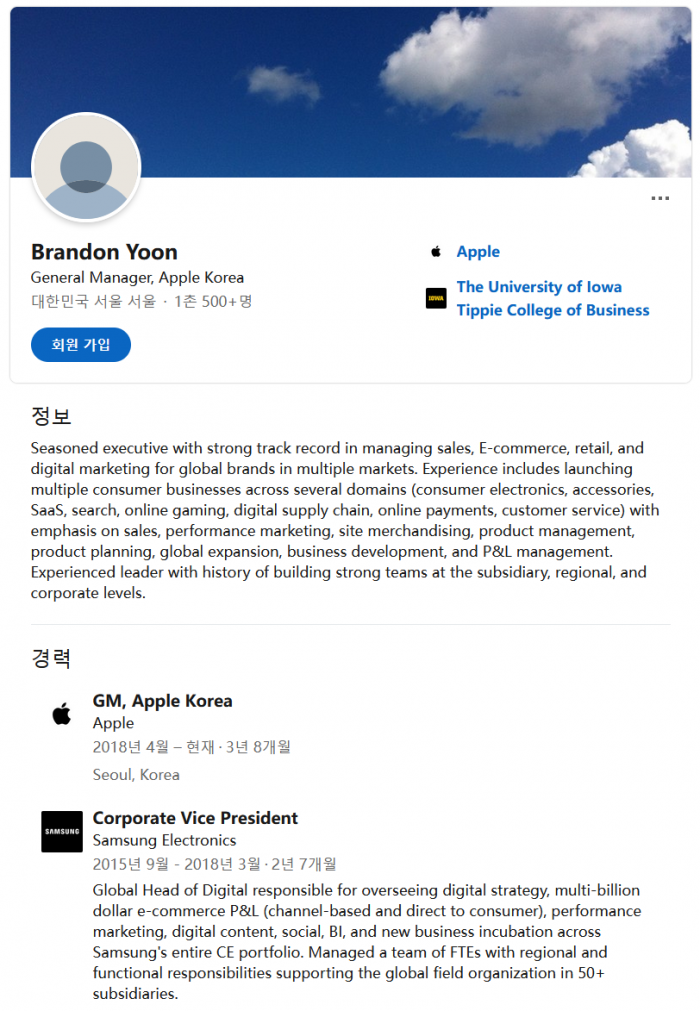This screenshot has width=700, height=1011.
Task: Click the 1촌 500+명 connections text
Action: tap(210, 301)
